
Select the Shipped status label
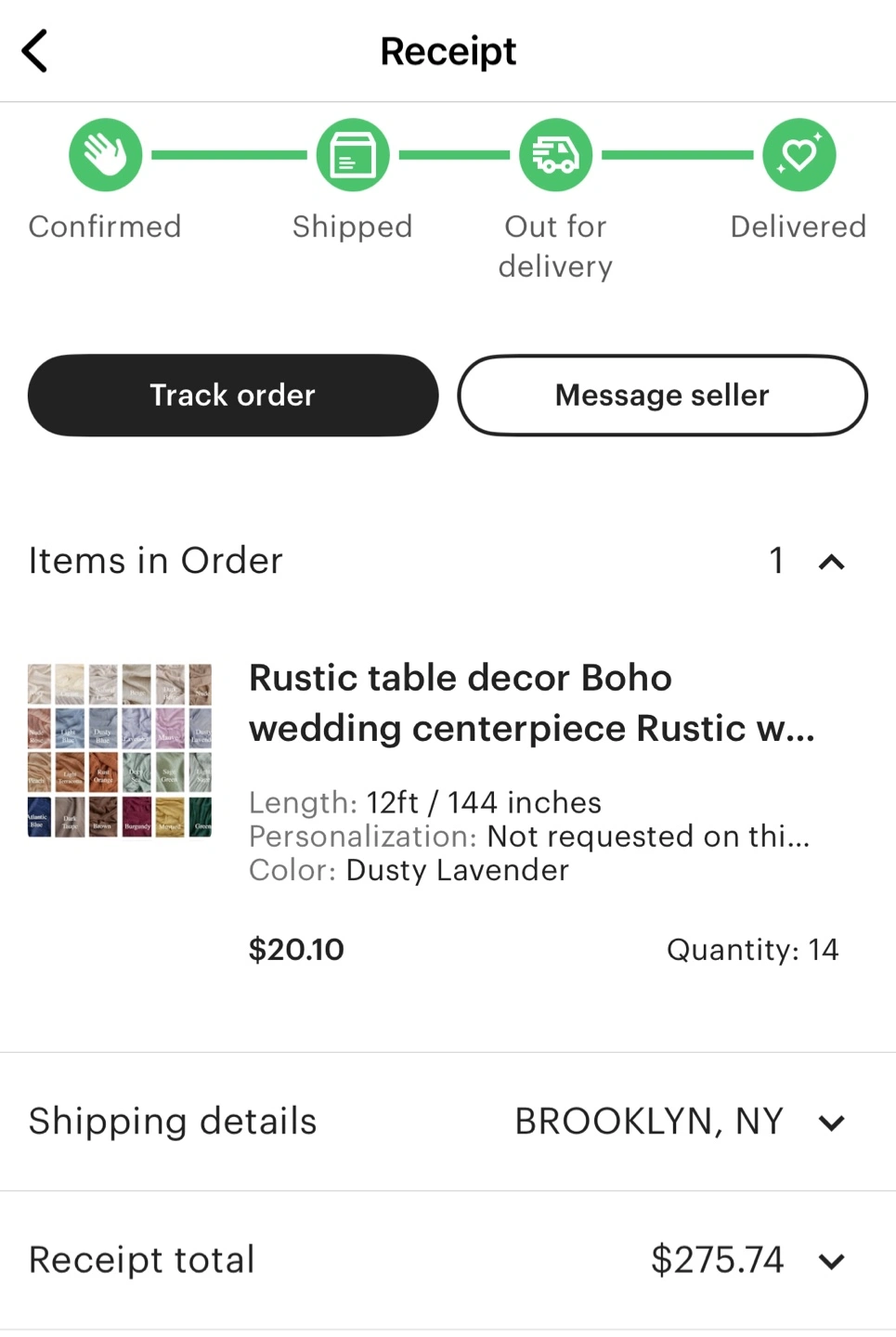coord(353,227)
